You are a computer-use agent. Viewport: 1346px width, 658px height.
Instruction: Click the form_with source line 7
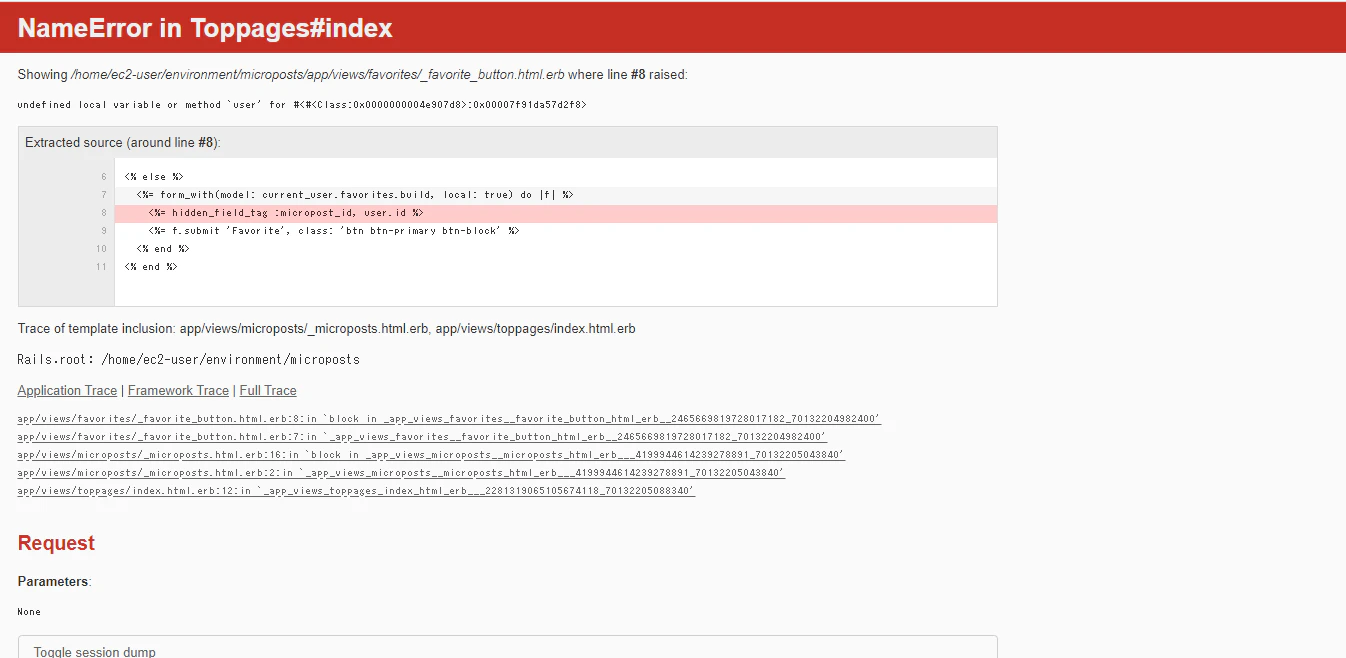point(556,195)
